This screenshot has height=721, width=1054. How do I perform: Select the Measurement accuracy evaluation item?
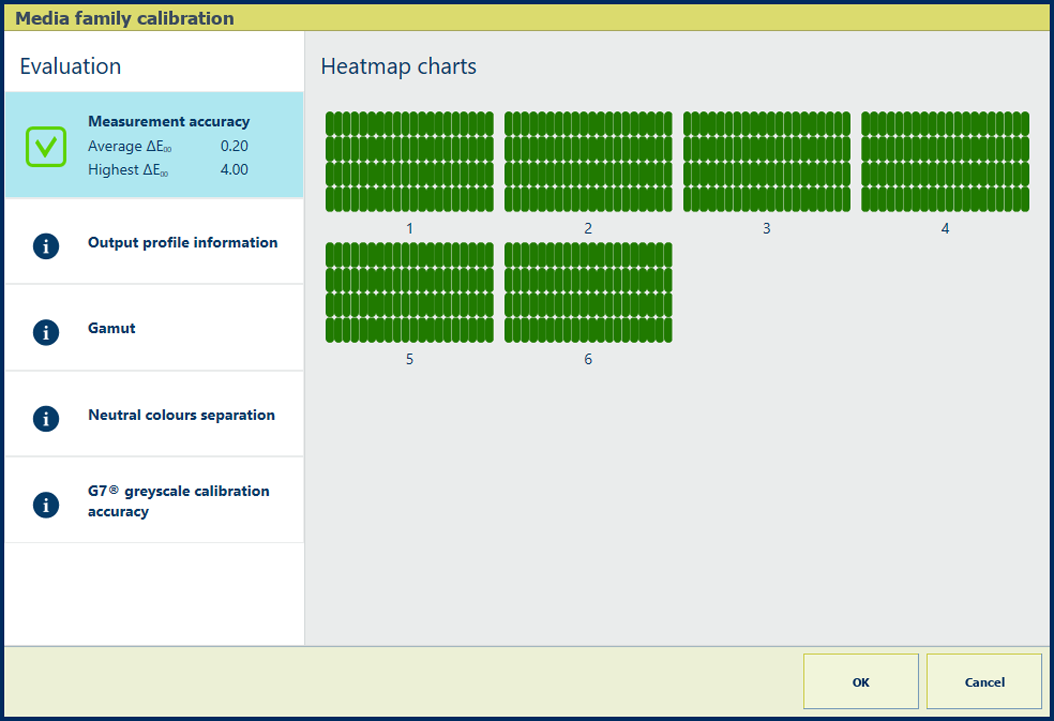point(168,122)
